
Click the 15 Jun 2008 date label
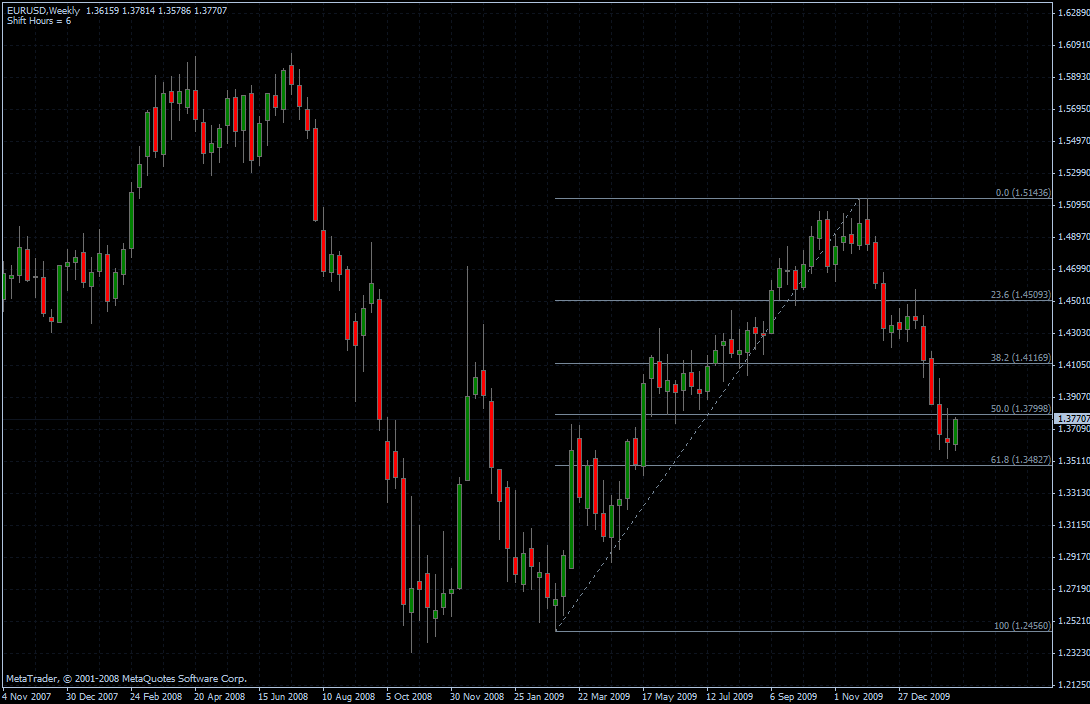[283, 696]
